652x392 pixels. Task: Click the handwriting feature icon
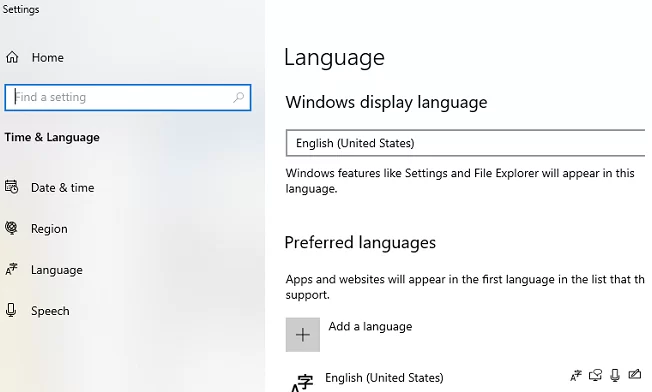635,375
